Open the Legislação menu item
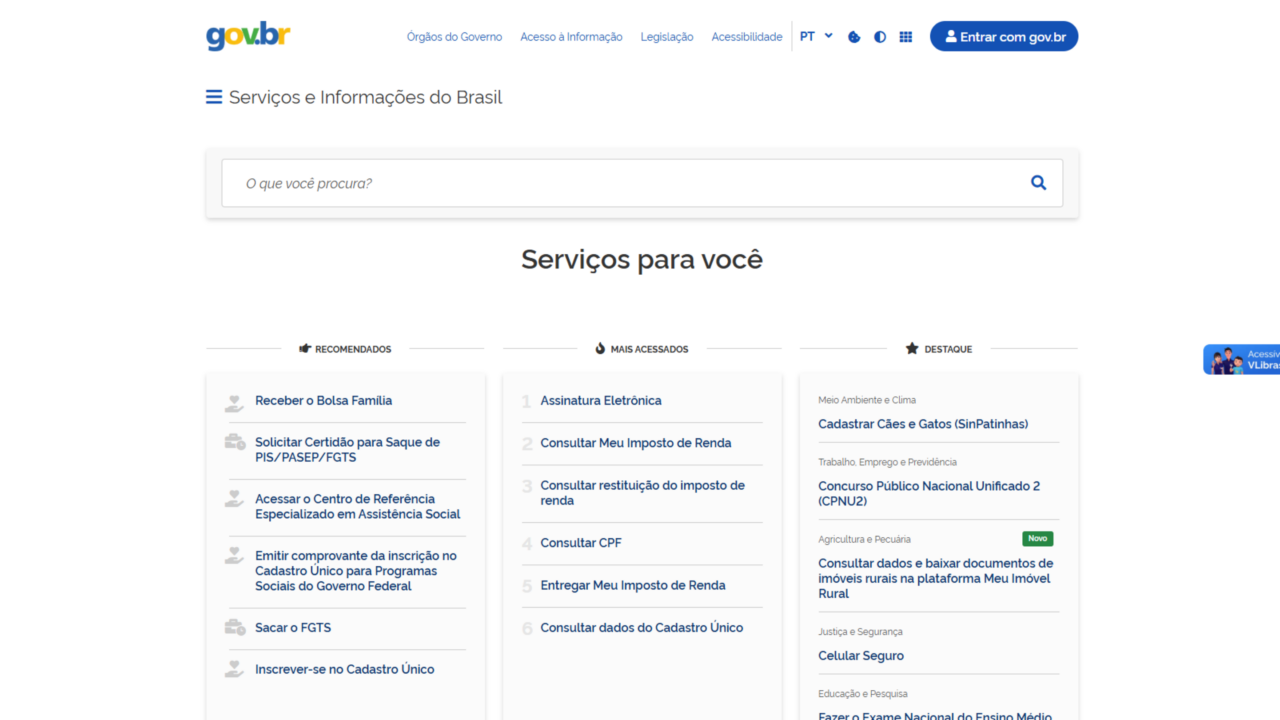1280x720 pixels. [666, 36]
